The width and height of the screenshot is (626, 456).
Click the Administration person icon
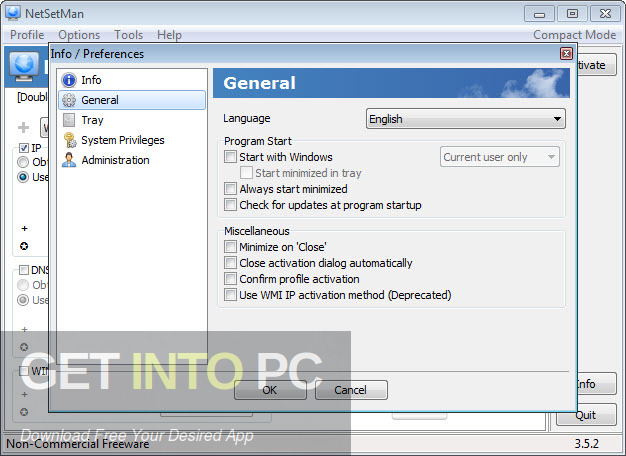click(69, 160)
